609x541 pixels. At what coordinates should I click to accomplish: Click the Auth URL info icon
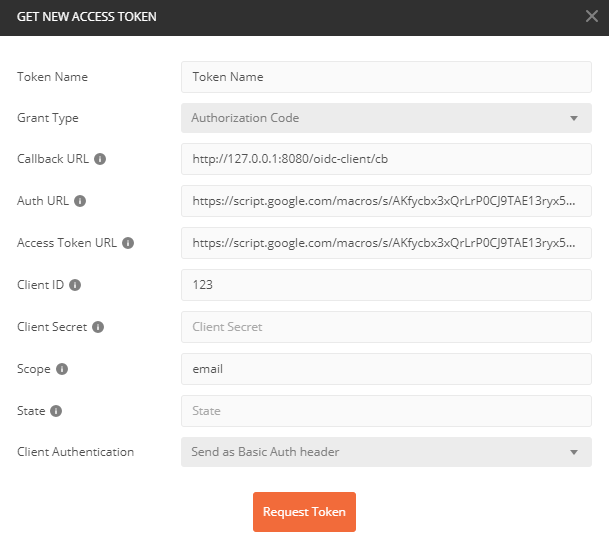point(80,201)
